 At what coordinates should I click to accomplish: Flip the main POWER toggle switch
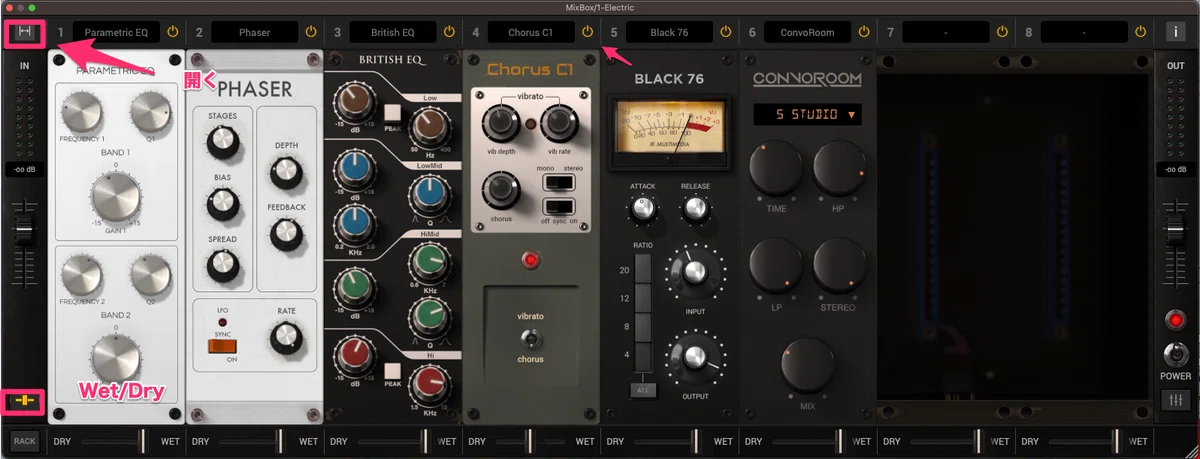pos(1176,355)
